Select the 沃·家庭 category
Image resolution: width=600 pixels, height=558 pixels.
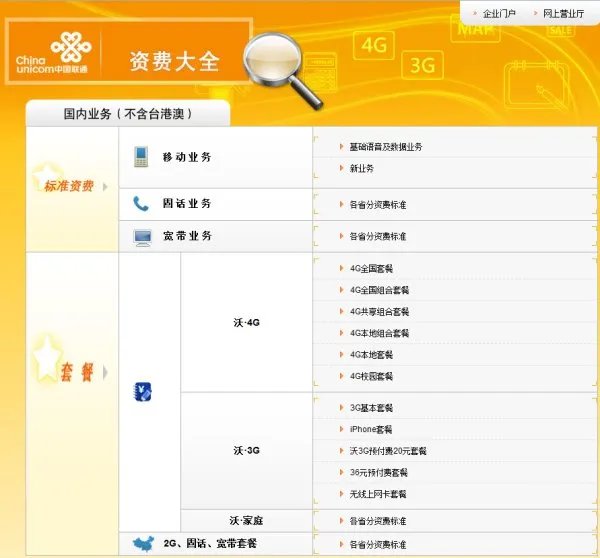(246, 520)
